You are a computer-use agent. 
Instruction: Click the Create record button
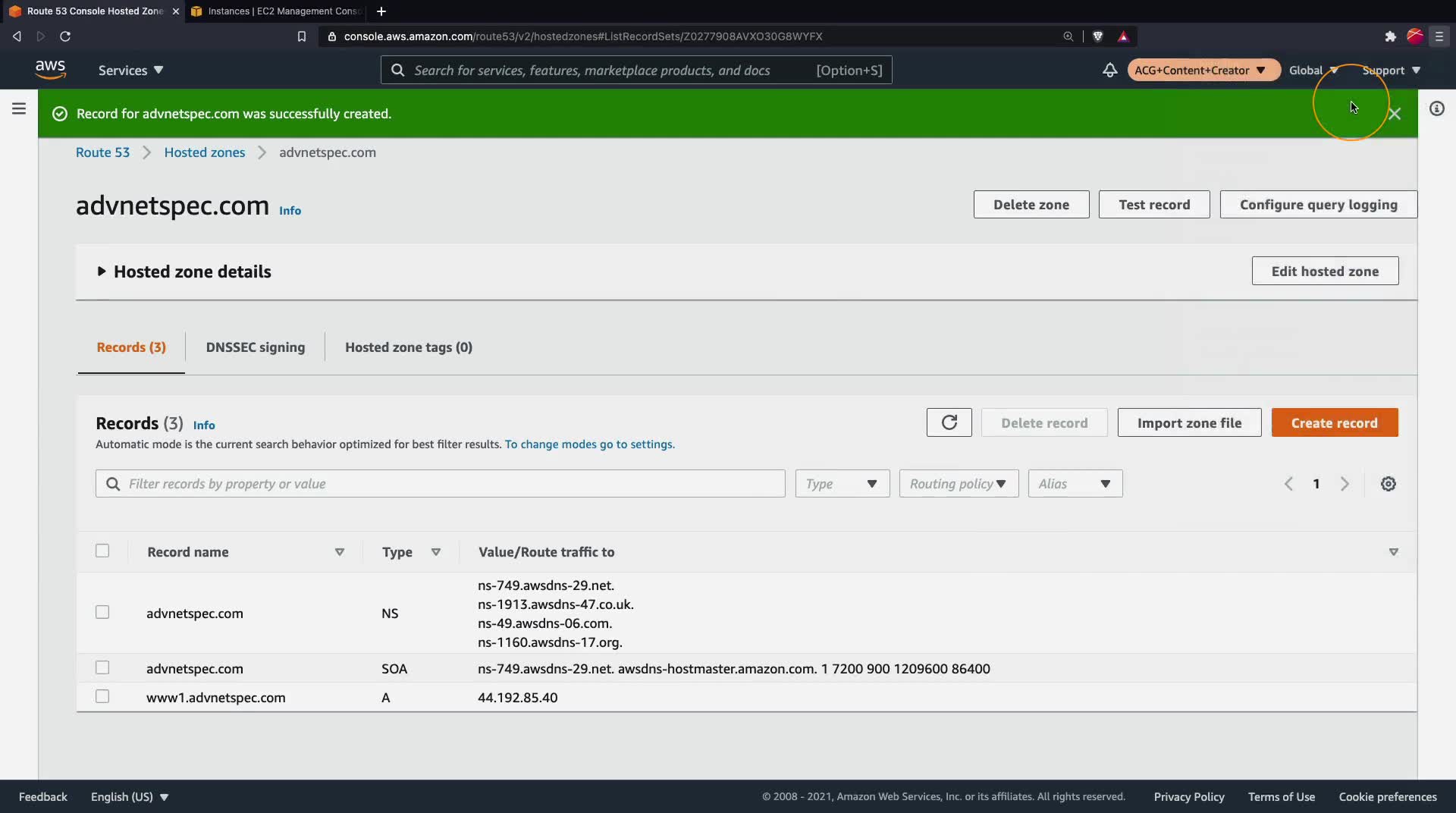click(1334, 422)
